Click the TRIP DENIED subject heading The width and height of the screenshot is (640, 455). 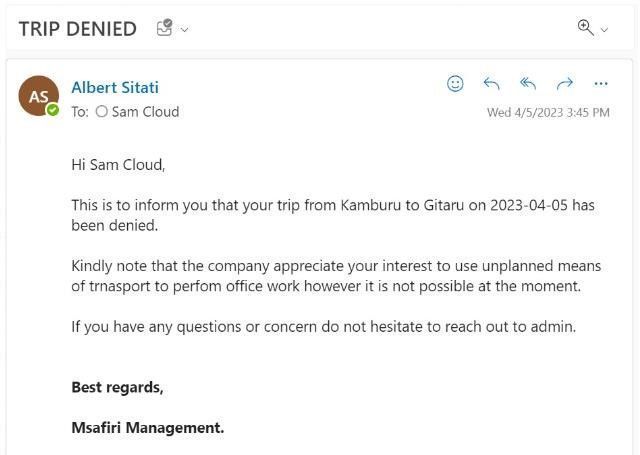pos(77,29)
